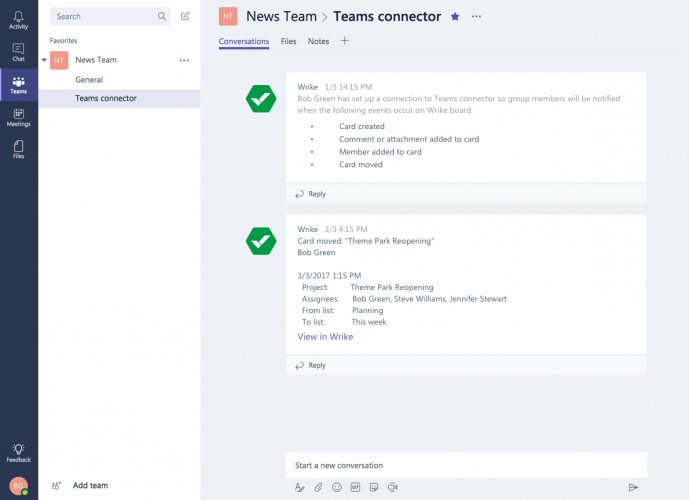Focus the Search box
The height and width of the screenshot is (500, 689).
pos(110,16)
